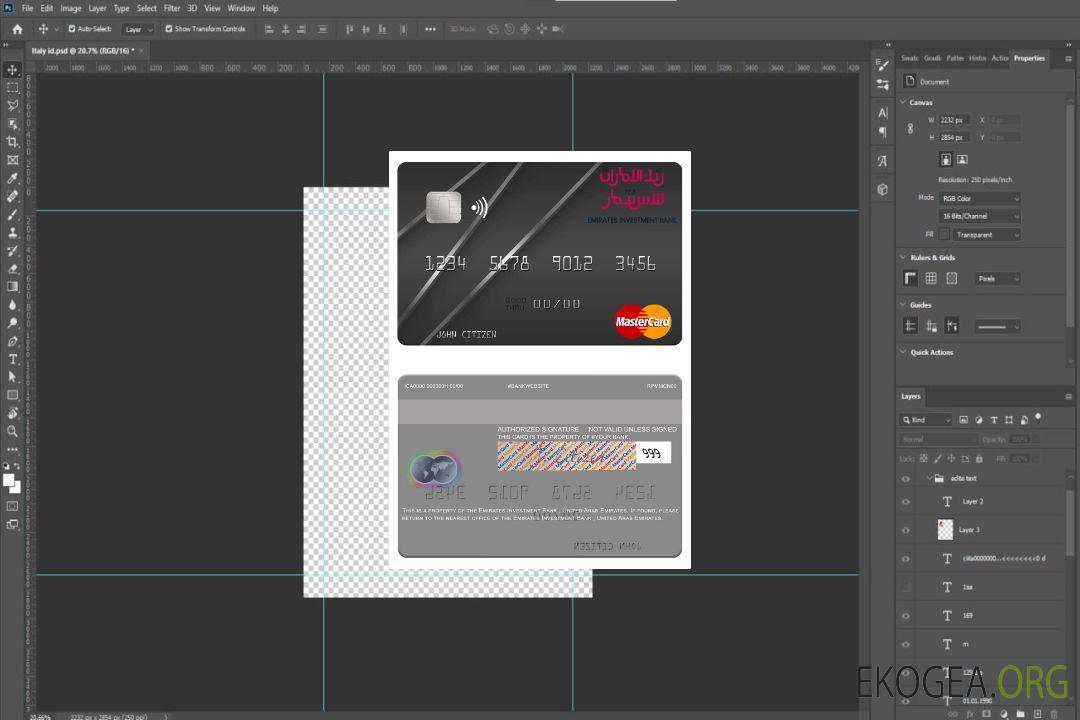Viewport: 1080px width, 720px height.
Task: Toggle the layer filter on/off switch
Action: tap(1038, 418)
